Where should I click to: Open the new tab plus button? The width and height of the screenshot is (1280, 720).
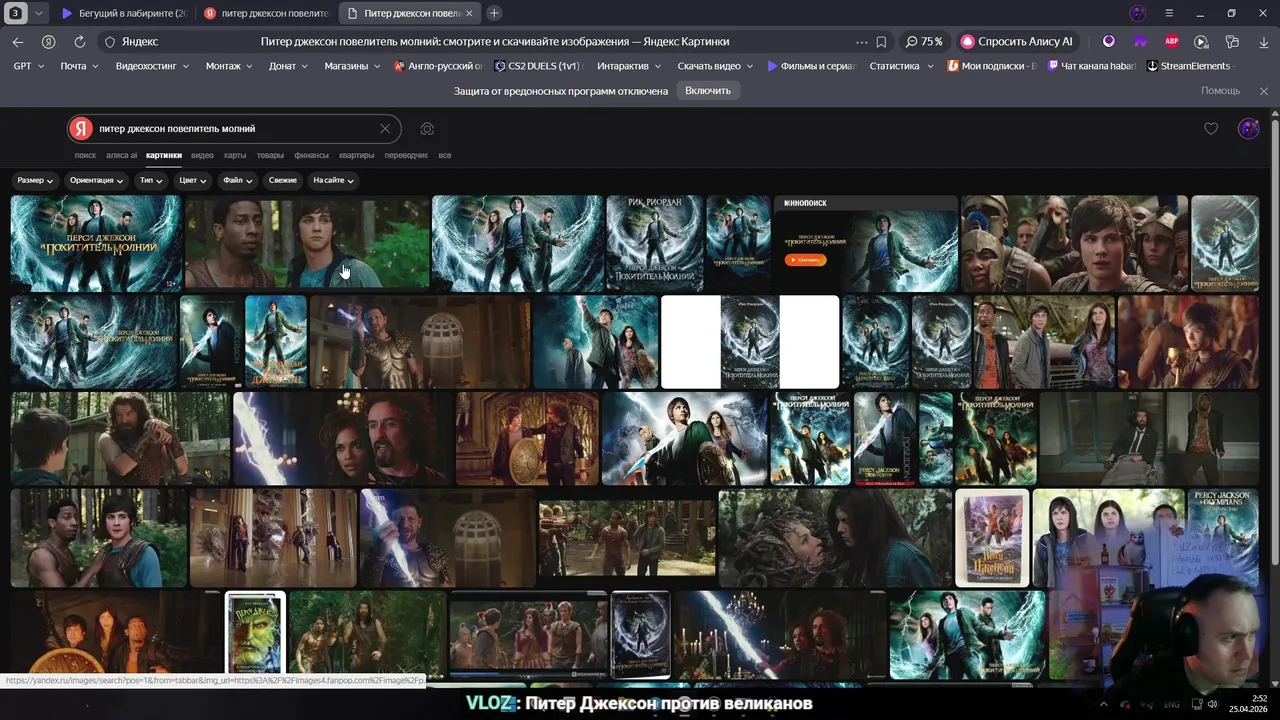(494, 13)
